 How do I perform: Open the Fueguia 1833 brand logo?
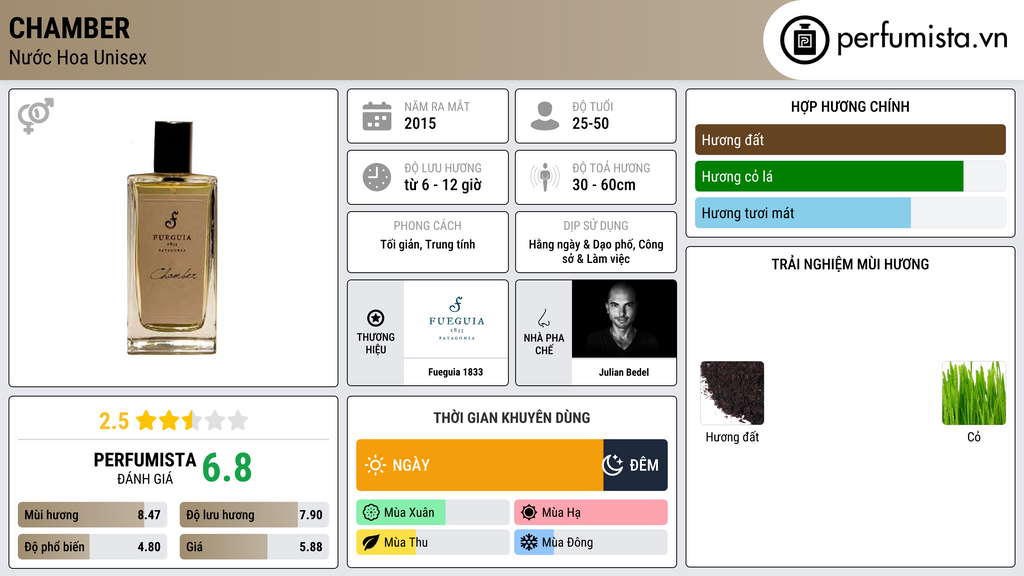click(x=456, y=319)
